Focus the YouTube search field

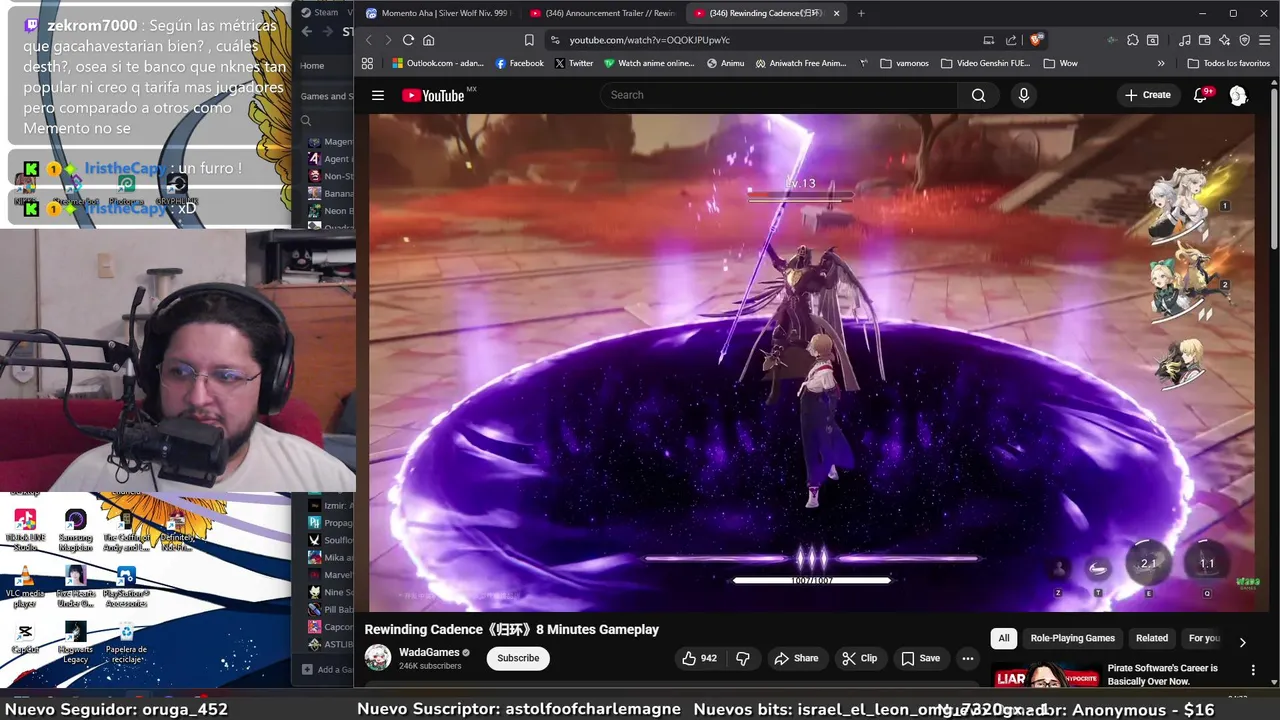coord(778,95)
